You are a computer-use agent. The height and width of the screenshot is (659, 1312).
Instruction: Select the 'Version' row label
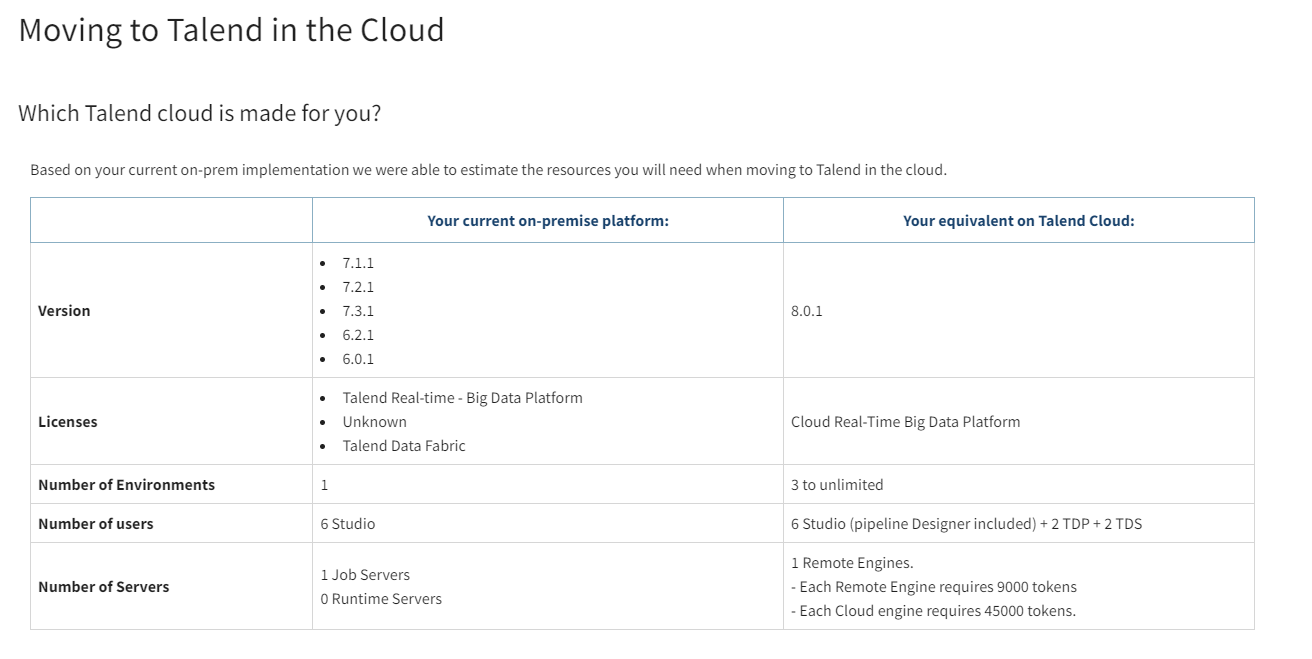[x=64, y=310]
